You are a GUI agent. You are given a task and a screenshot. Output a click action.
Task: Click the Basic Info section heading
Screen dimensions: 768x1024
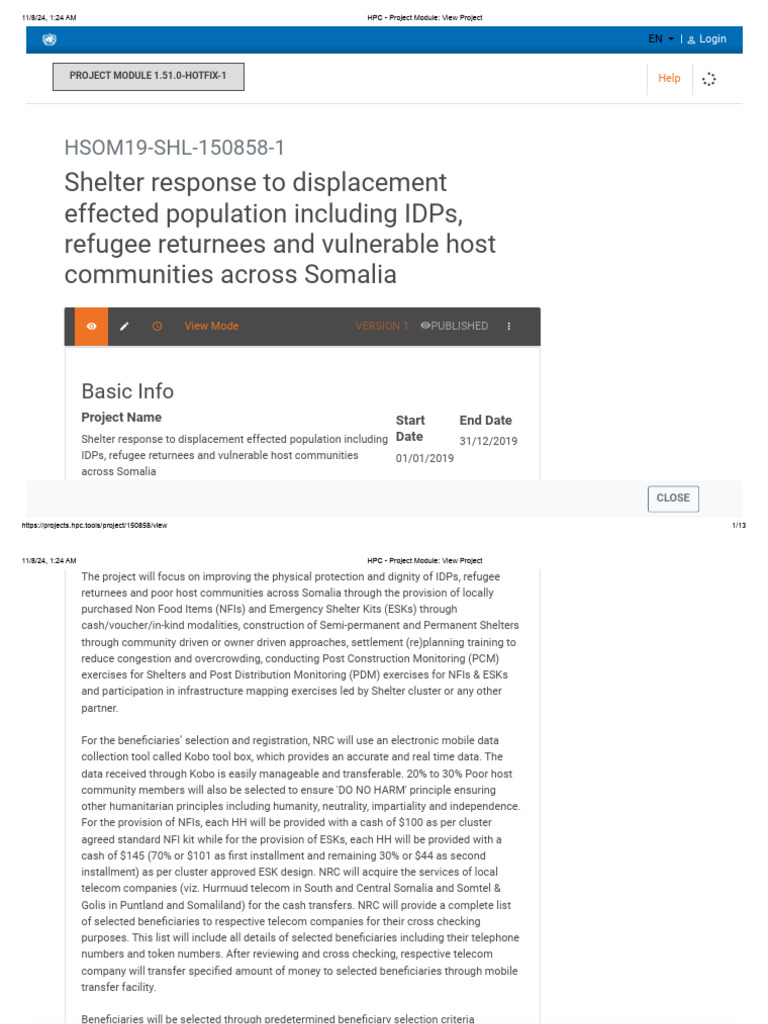(x=127, y=391)
